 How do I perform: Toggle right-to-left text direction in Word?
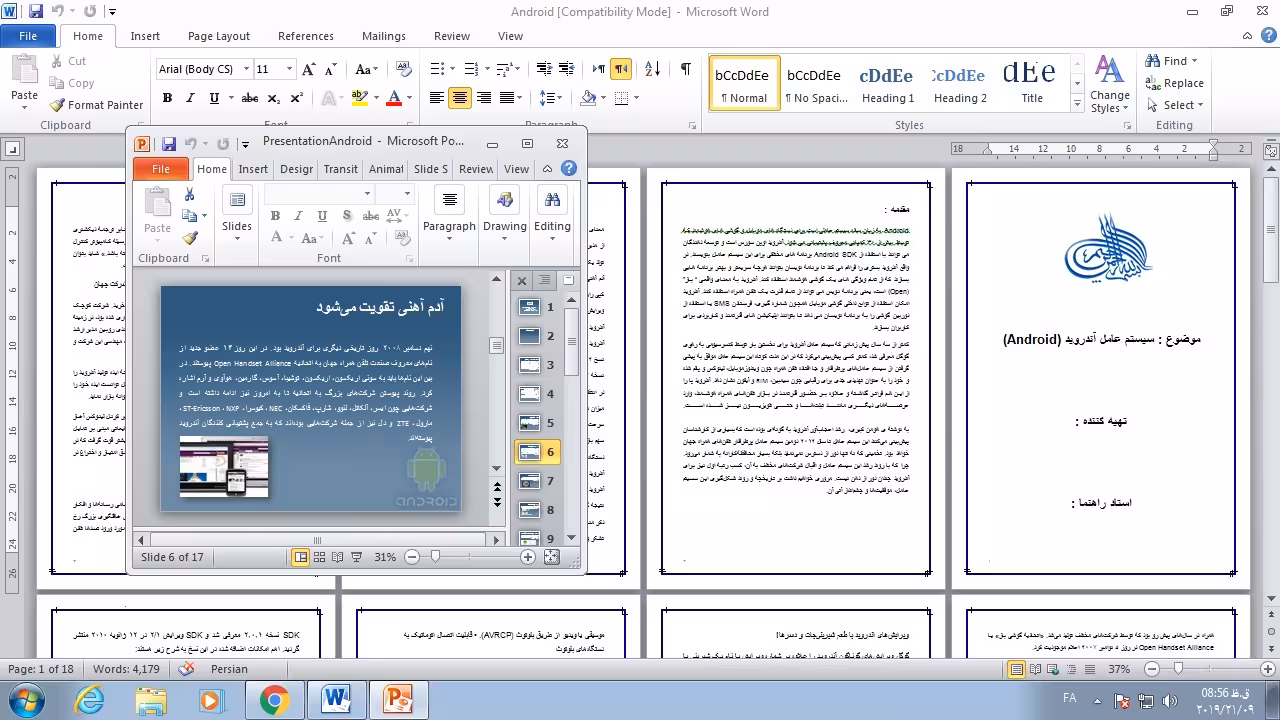(621, 69)
